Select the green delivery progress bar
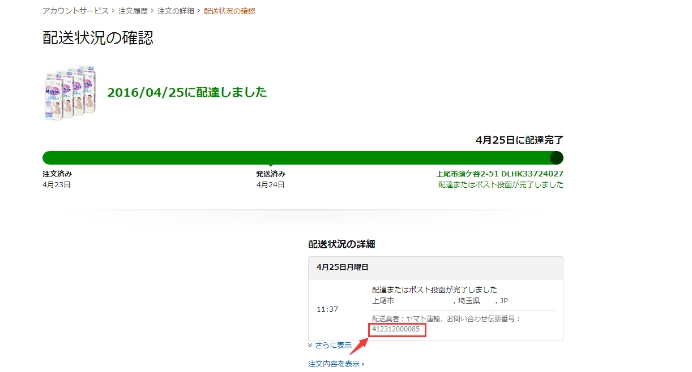692x372 pixels. pos(303,158)
